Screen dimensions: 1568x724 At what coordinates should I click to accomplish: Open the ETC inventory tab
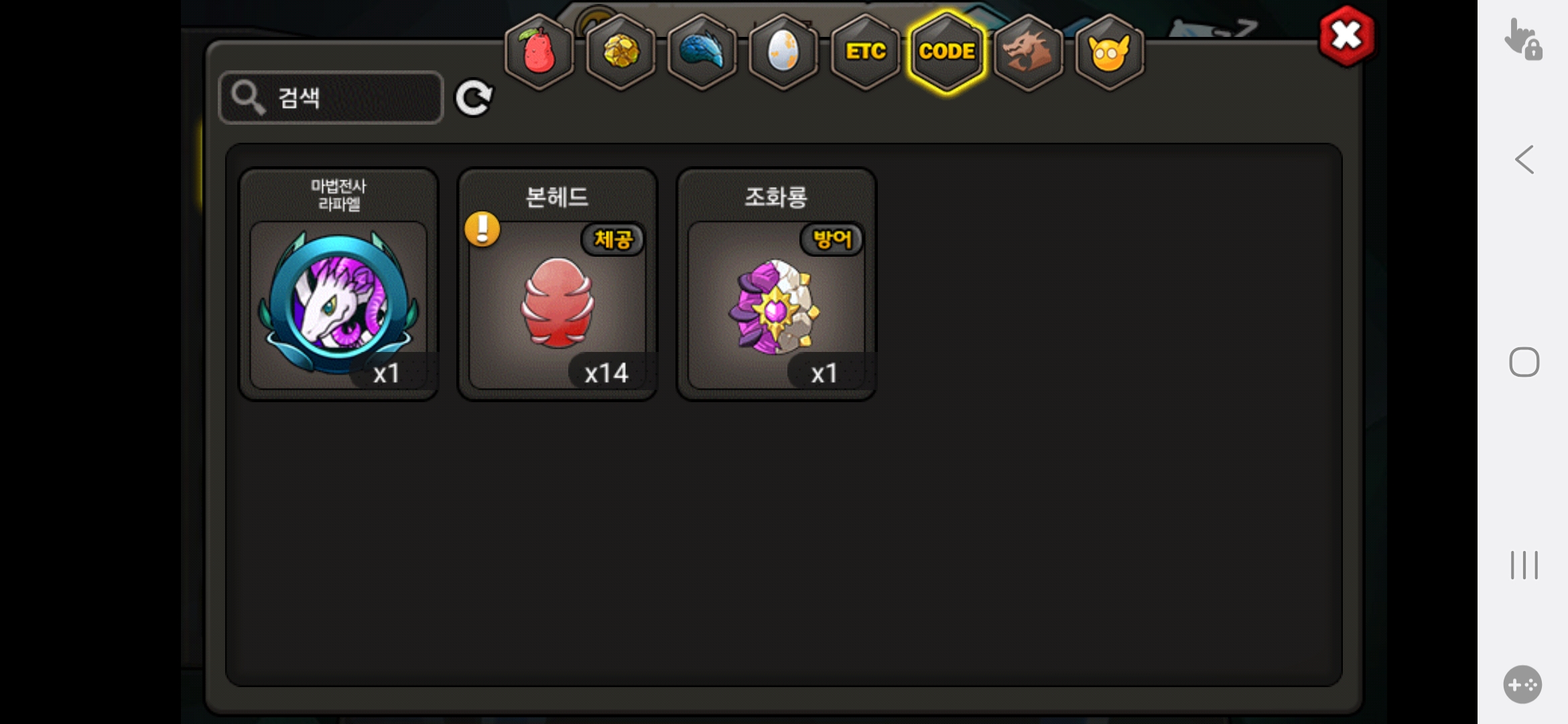[x=865, y=52]
